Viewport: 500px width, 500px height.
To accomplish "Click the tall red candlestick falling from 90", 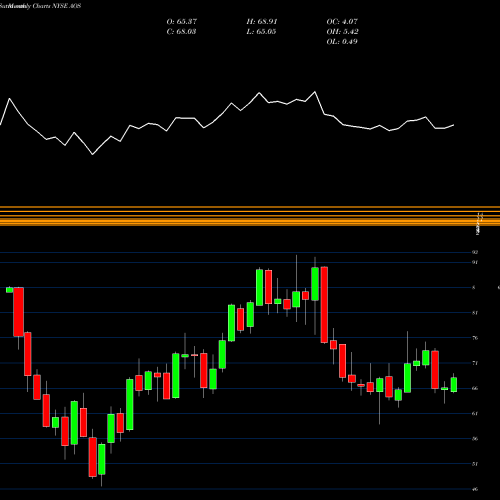I will pos(324,305).
